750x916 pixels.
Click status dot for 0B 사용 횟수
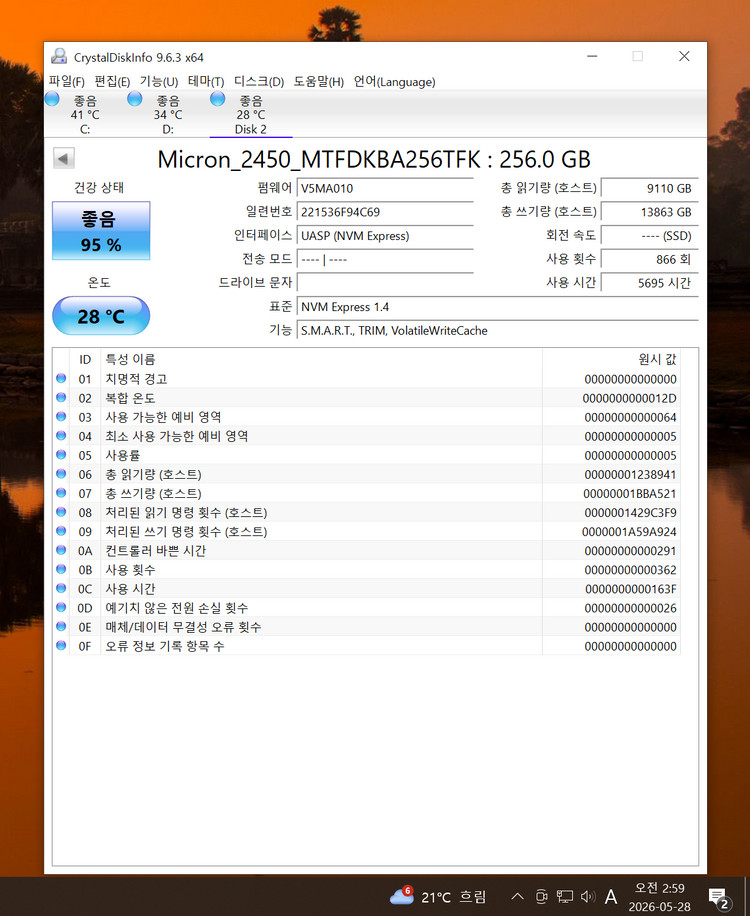(61, 570)
